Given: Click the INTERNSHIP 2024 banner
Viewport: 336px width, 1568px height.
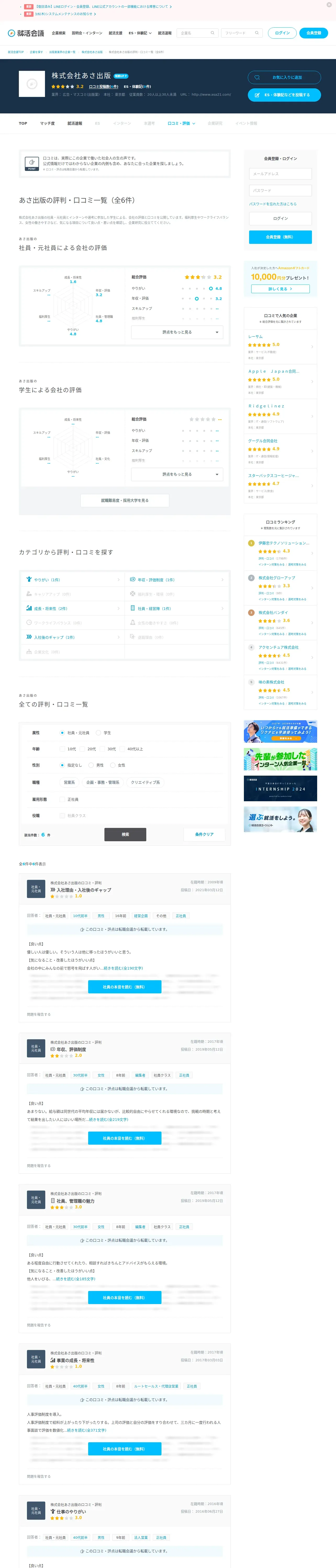Looking at the screenshot, I should pos(281,788).
